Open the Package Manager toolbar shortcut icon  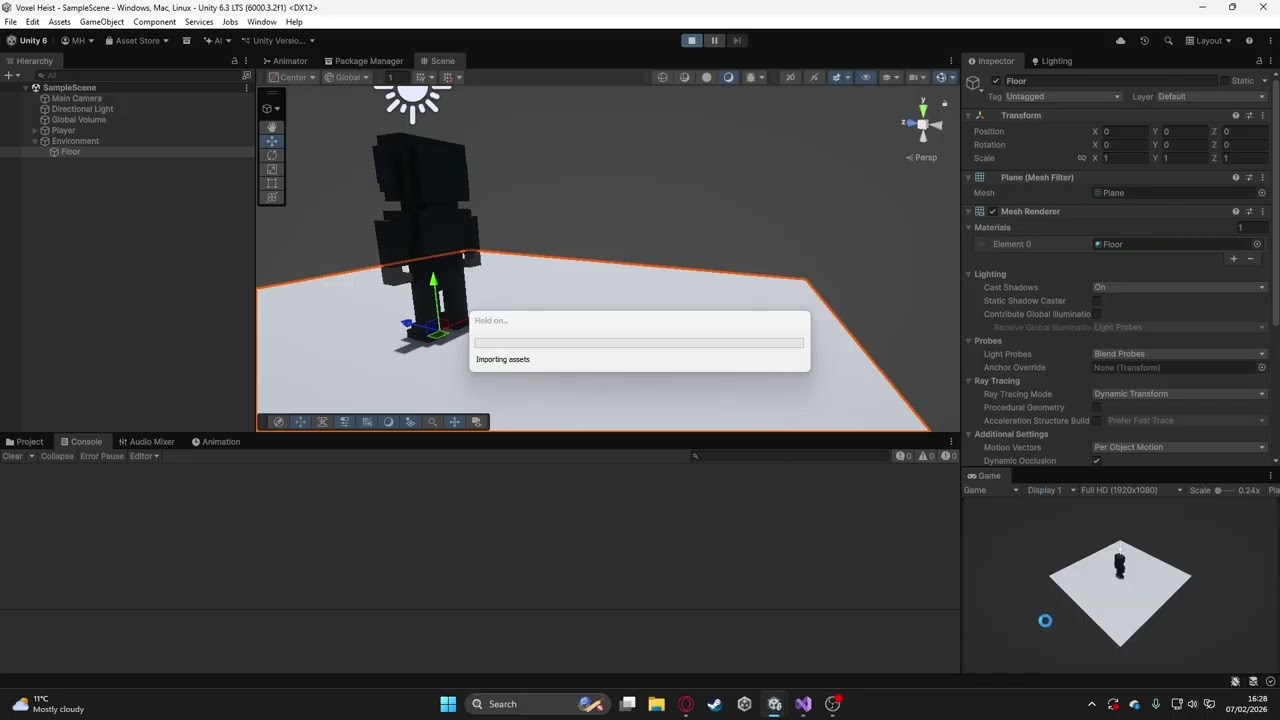pyautogui.click(x=186, y=41)
